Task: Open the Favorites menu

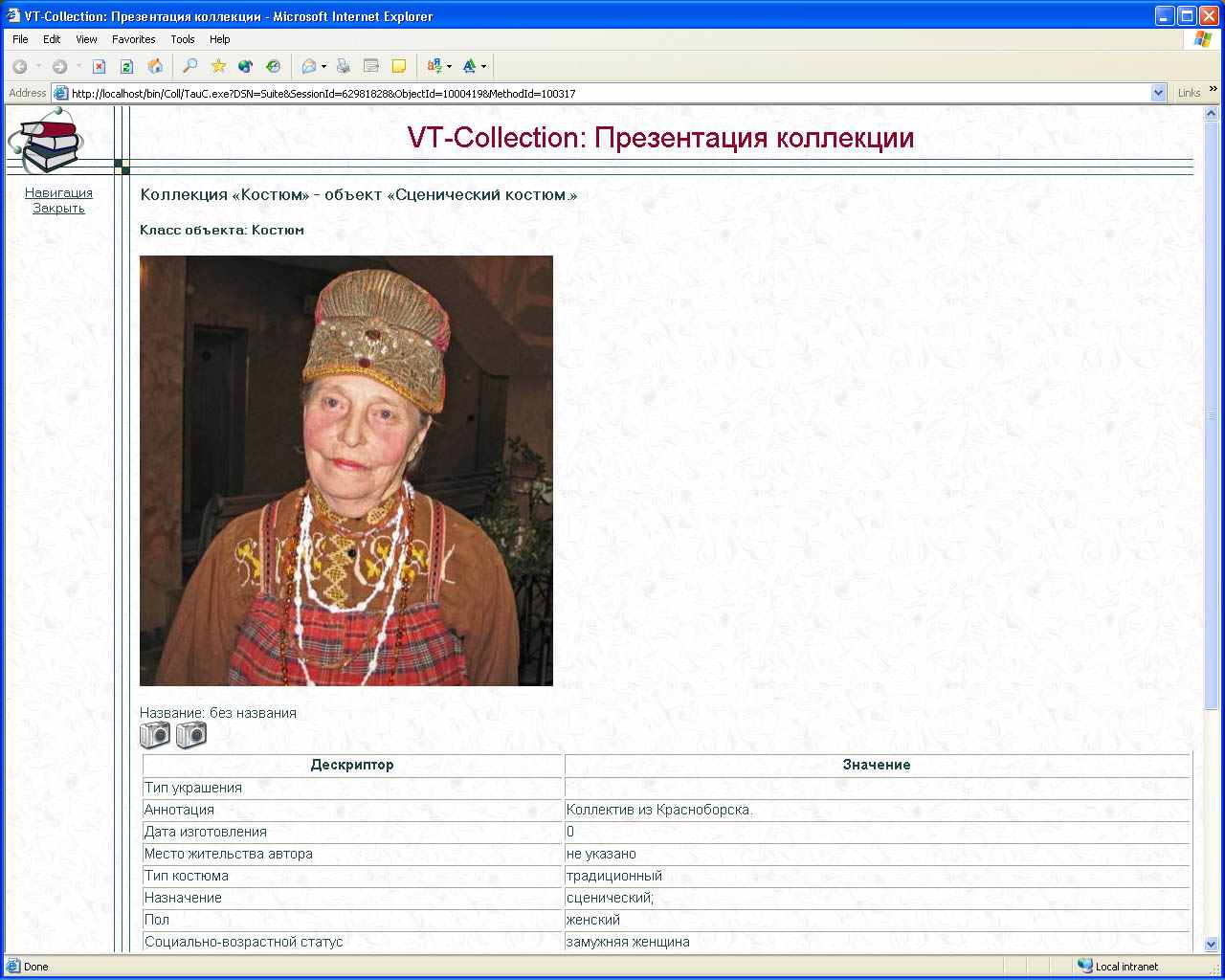Action: point(134,39)
